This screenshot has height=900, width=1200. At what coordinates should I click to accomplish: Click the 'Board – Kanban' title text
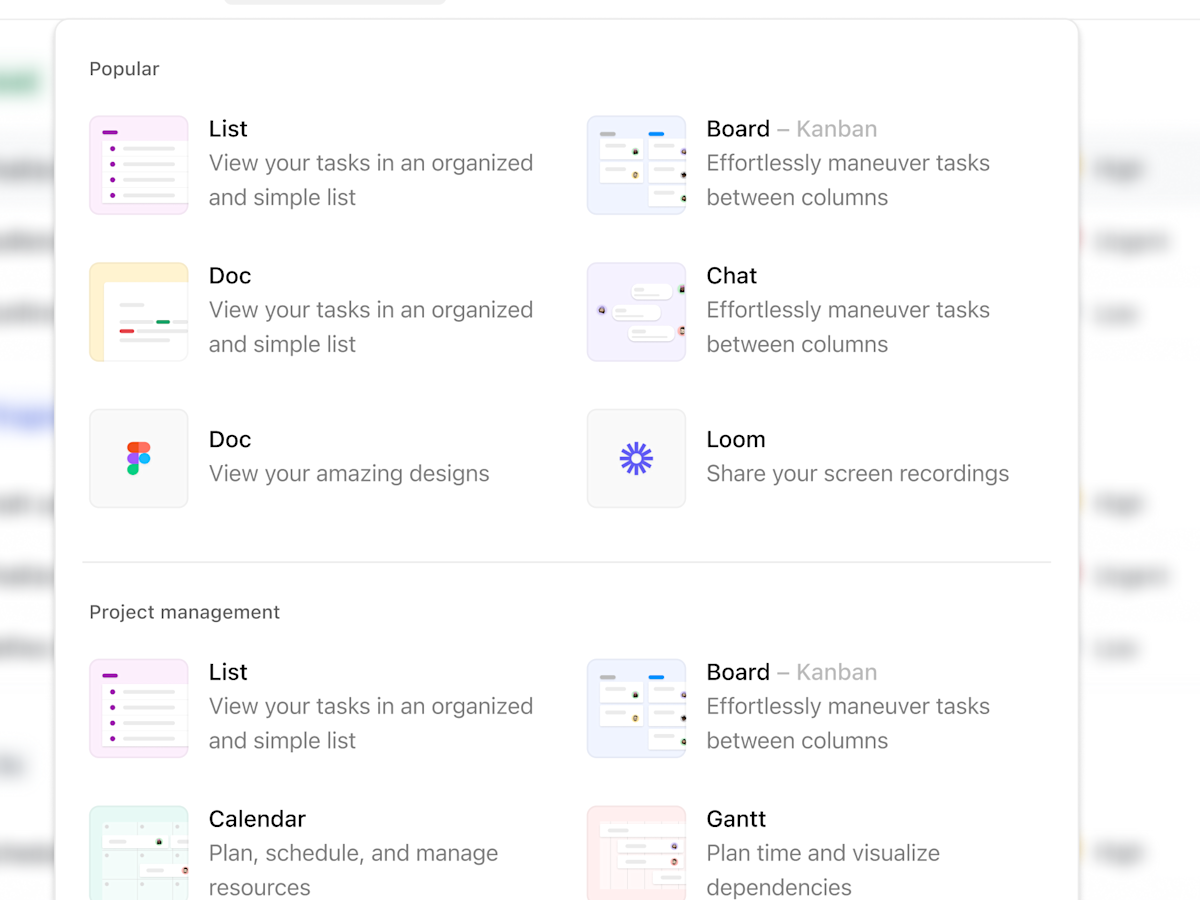791,128
